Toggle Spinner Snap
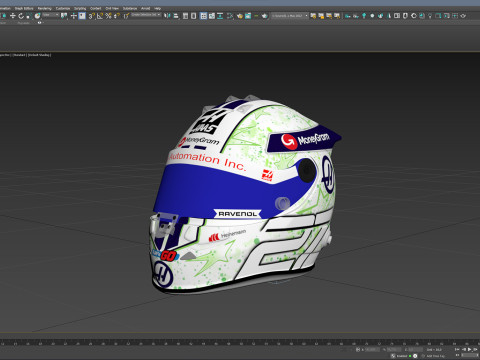480x360 pixels. pos(117,16)
